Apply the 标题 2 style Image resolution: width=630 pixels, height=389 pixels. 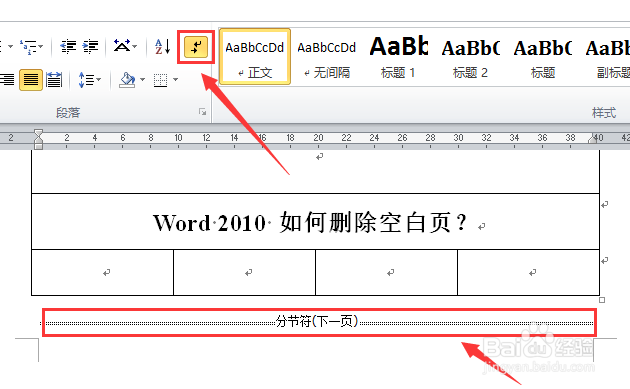click(470, 57)
